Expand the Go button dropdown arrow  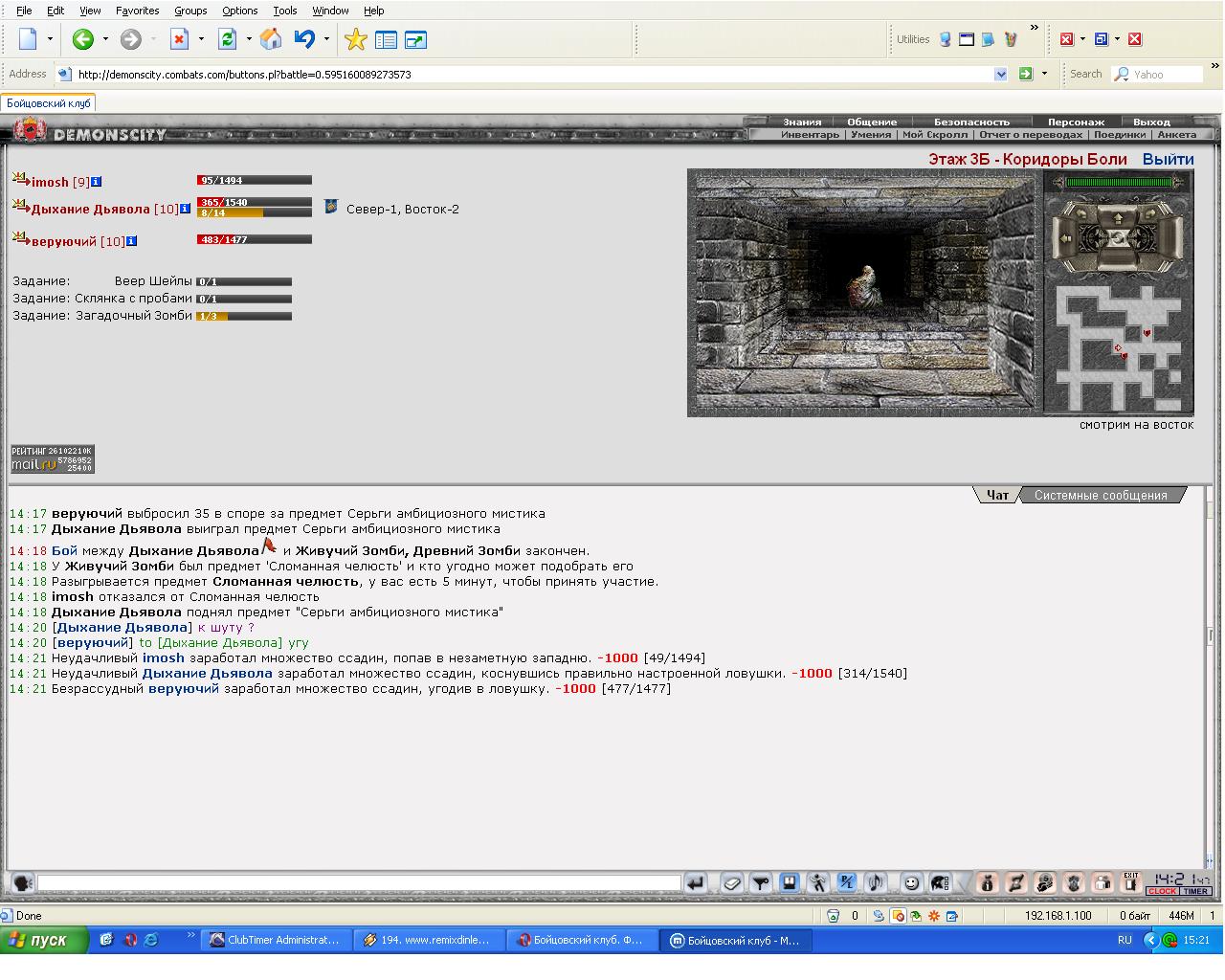(1044, 74)
